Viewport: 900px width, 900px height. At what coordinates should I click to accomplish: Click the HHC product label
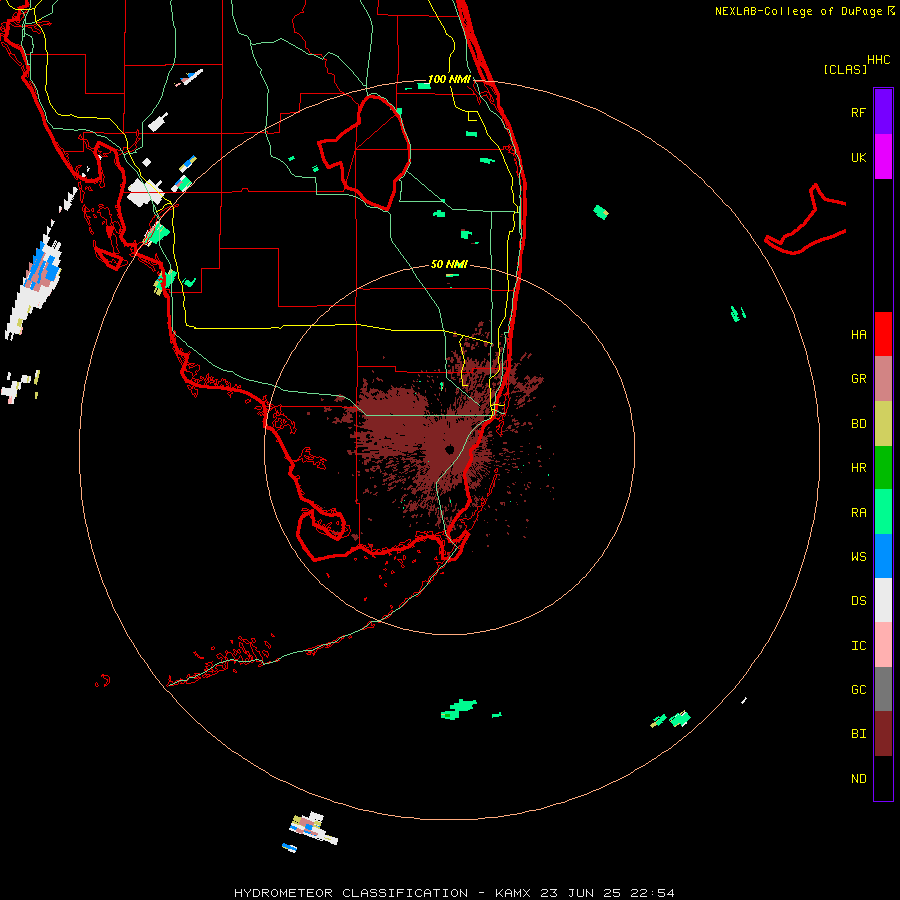coord(879,60)
